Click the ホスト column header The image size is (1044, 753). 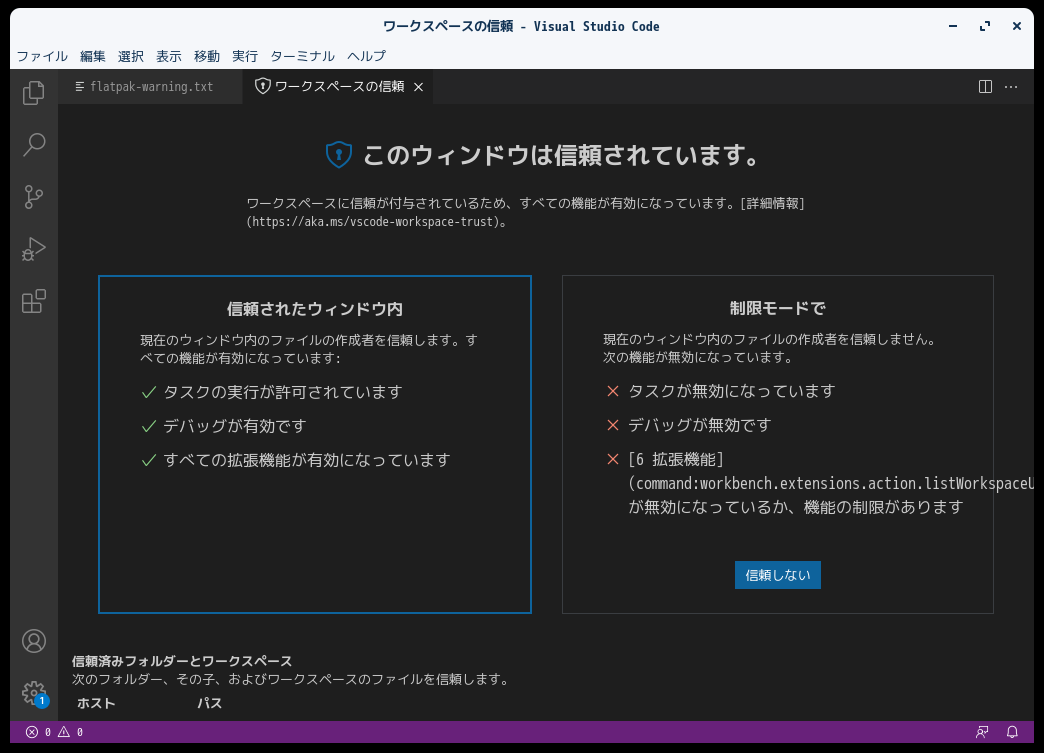point(96,703)
